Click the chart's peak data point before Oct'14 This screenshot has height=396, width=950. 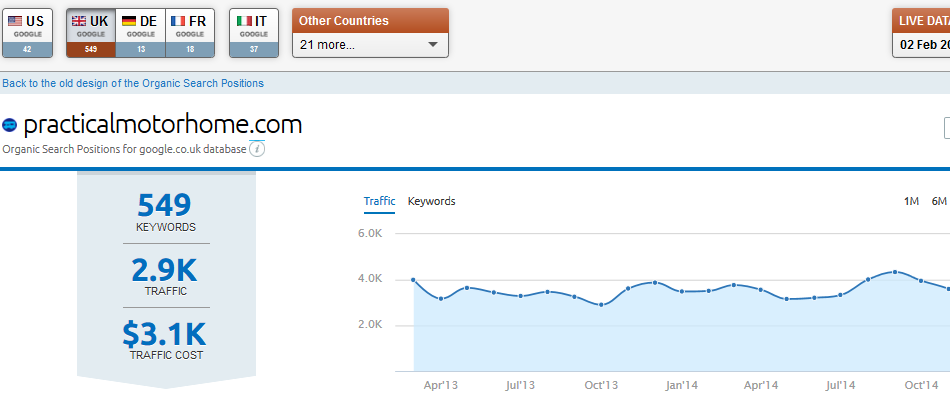[x=895, y=272]
